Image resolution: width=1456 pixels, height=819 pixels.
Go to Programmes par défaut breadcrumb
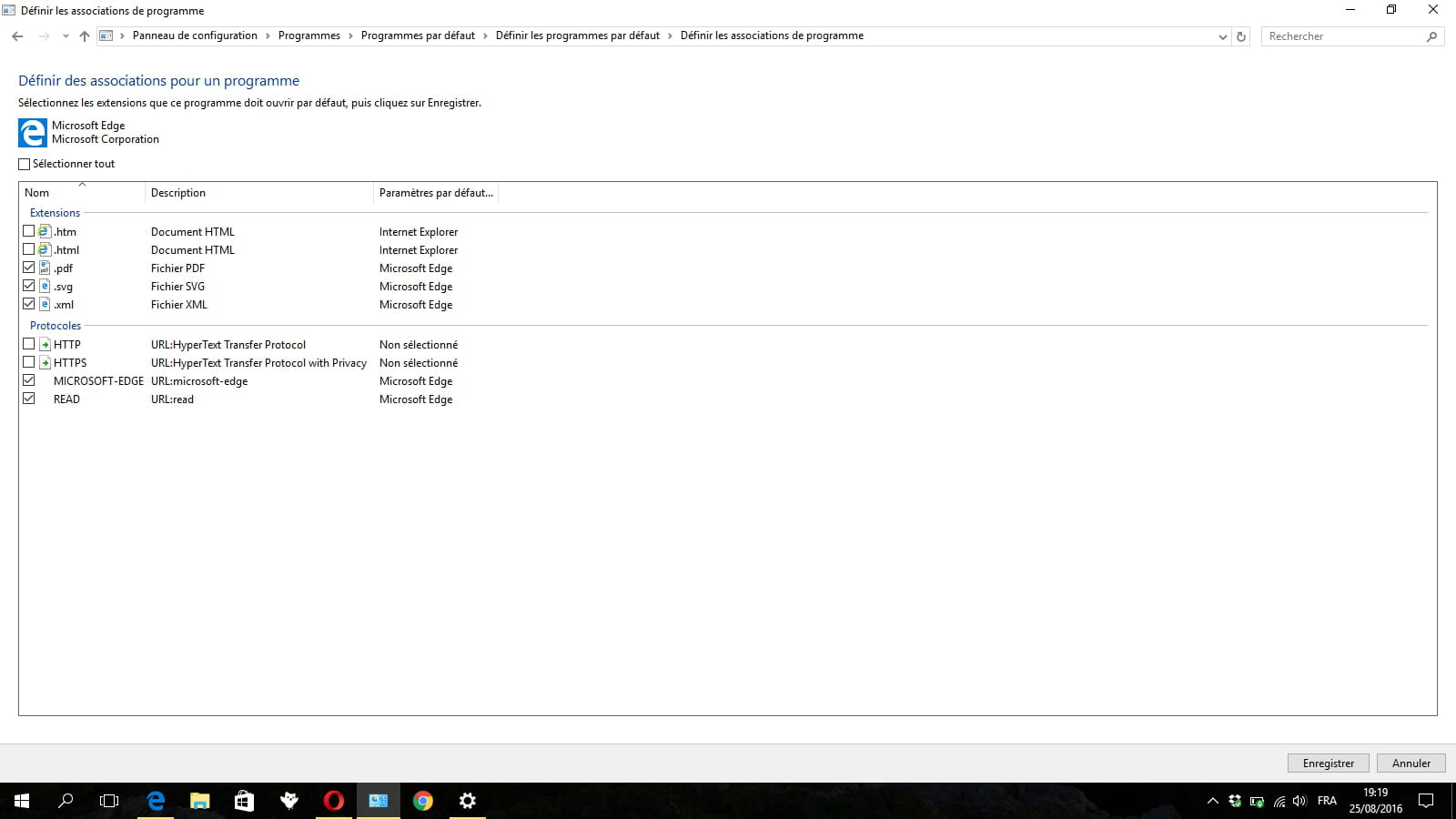(x=418, y=35)
